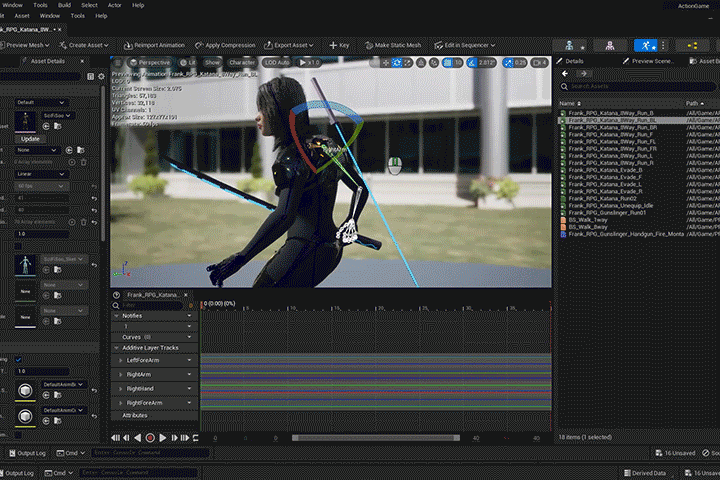The image size is (720, 480).
Task: Open the Skeletal Mesh editor mode icon
Action: (610, 45)
